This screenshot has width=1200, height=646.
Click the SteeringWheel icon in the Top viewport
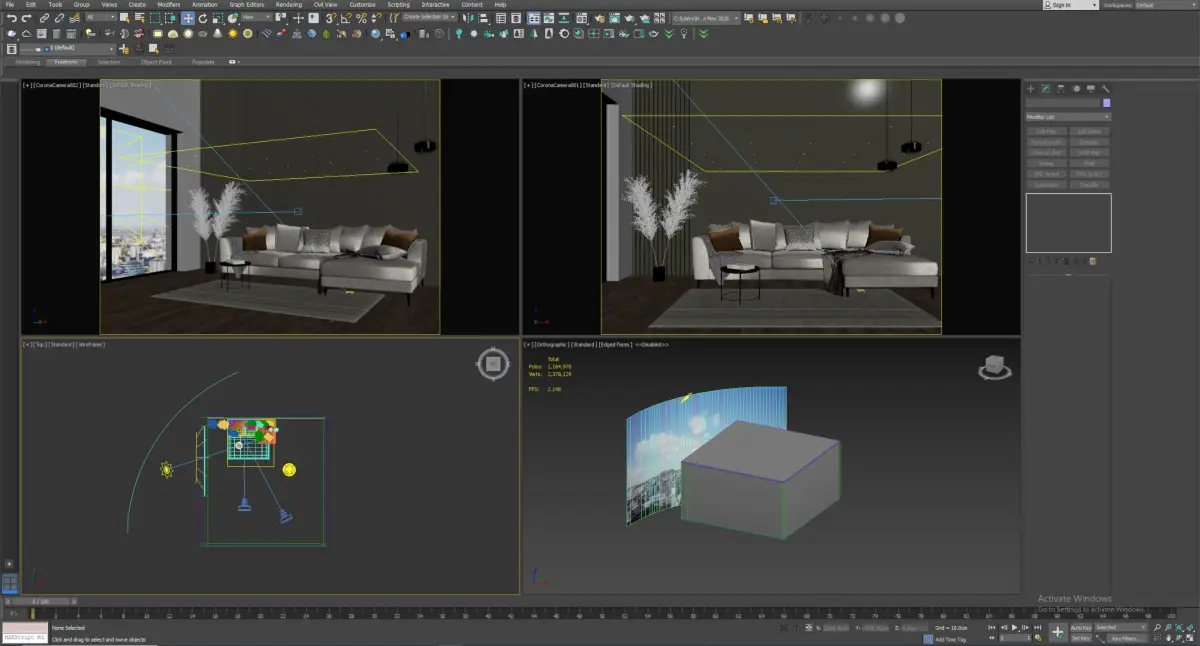(493, 364)
